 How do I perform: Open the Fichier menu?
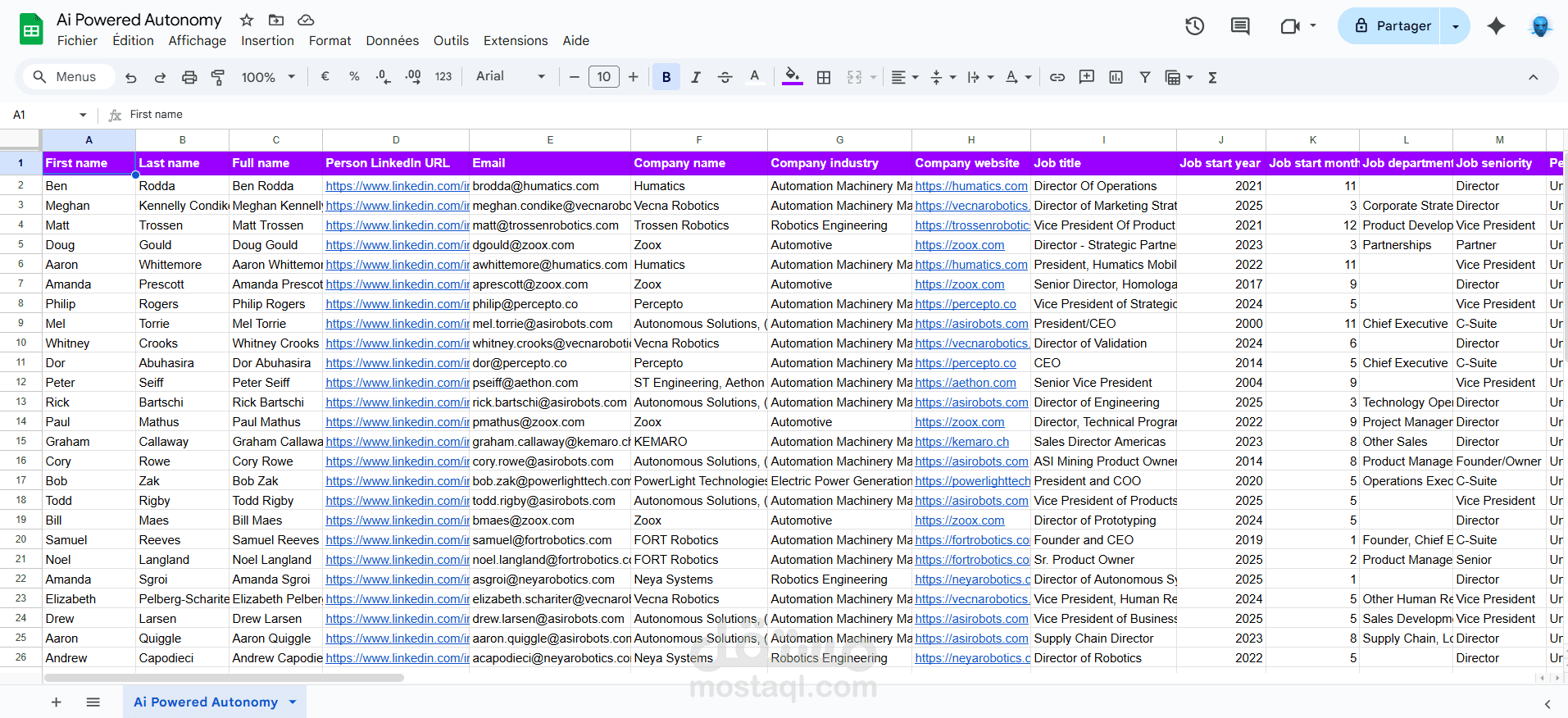tap(77, 40)
